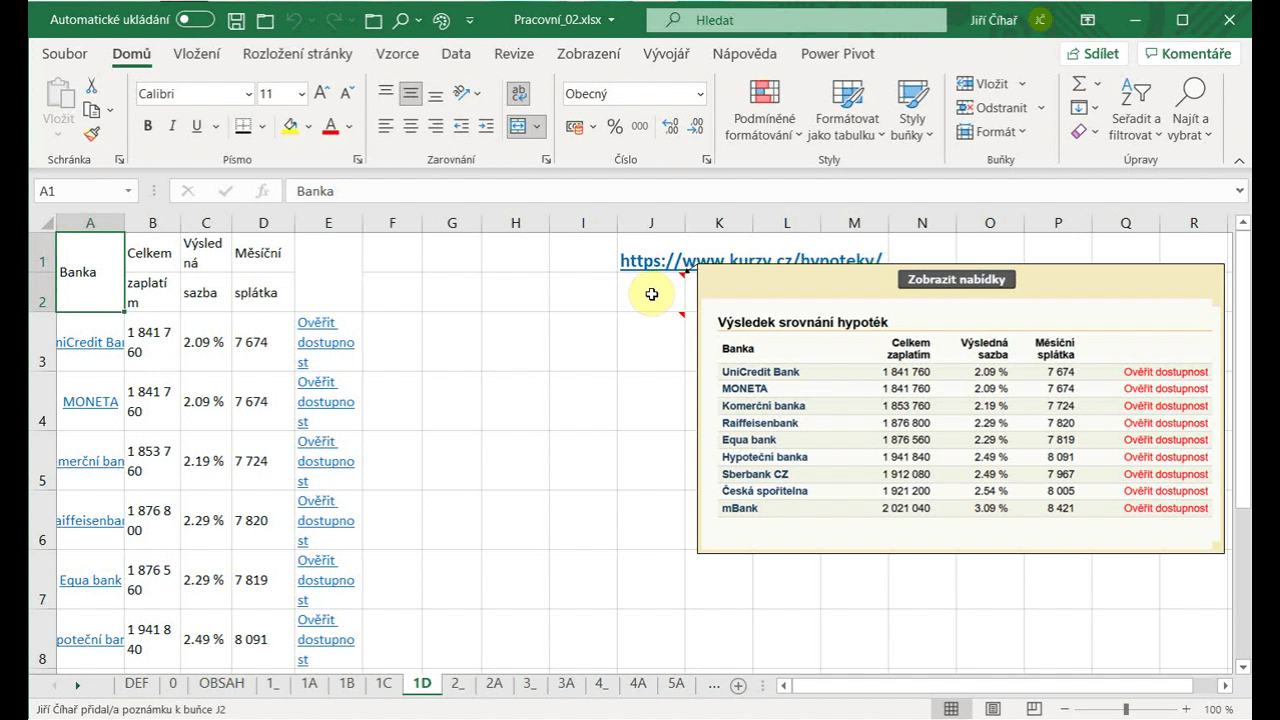The height and width of the screenshot is (720, 1280).
Task: Toggle the AutoSave switch (Automatické ukládání)
Action: pyautogui.click(x=195, y=19)
